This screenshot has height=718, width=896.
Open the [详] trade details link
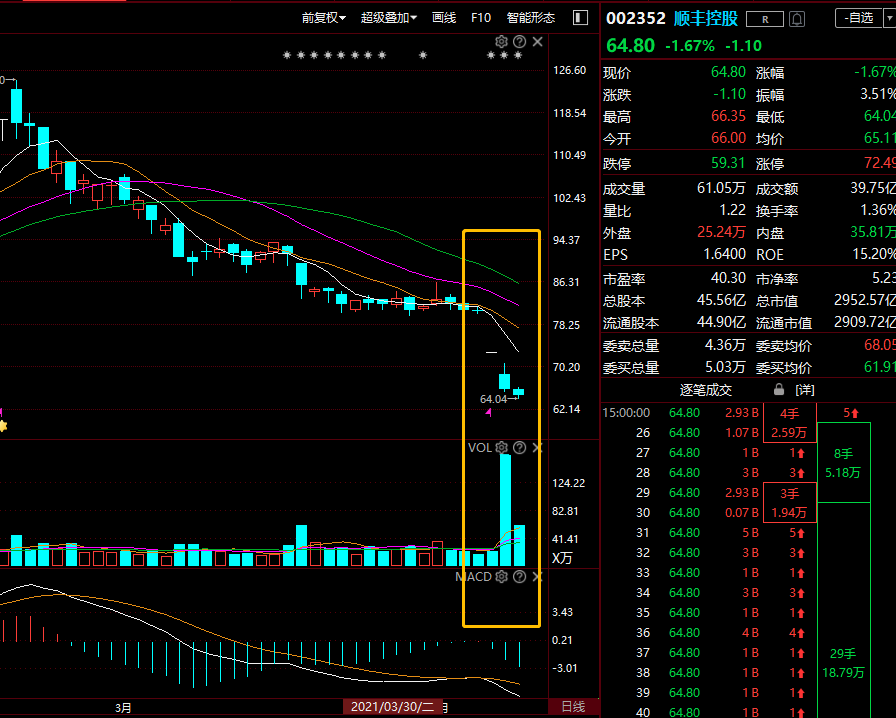click(805, 390)
